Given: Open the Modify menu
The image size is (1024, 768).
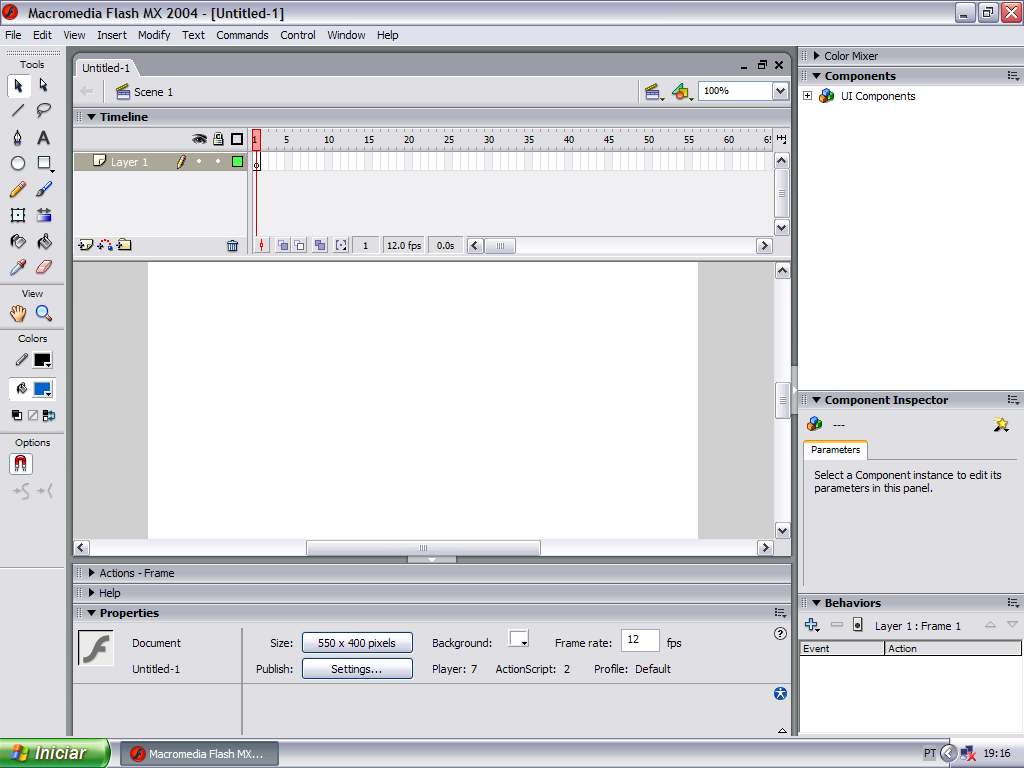Looking at the screenshot, I should click(x=154, y=35).
